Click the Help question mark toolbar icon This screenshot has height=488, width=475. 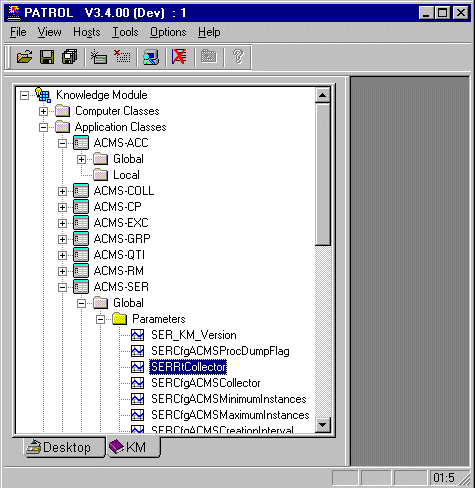pyautogui.click(x=238, y=57)
